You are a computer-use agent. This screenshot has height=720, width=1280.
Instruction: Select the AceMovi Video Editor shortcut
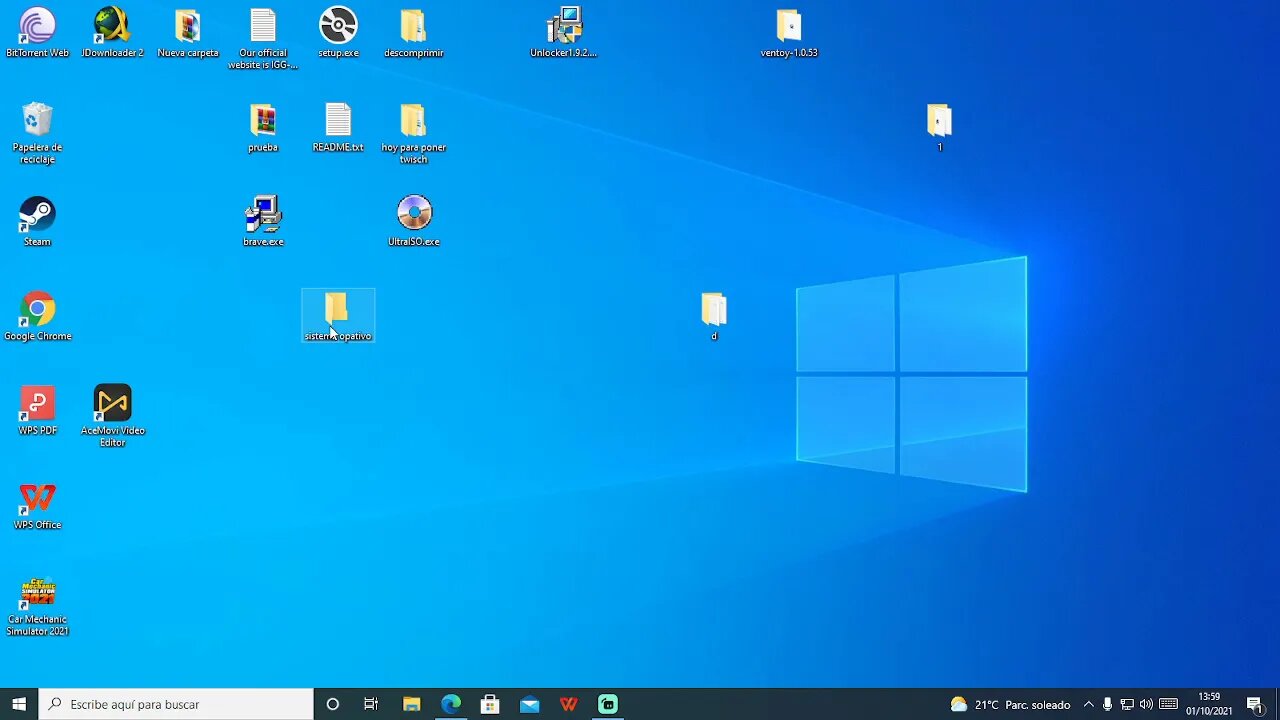tap(112, 416)
